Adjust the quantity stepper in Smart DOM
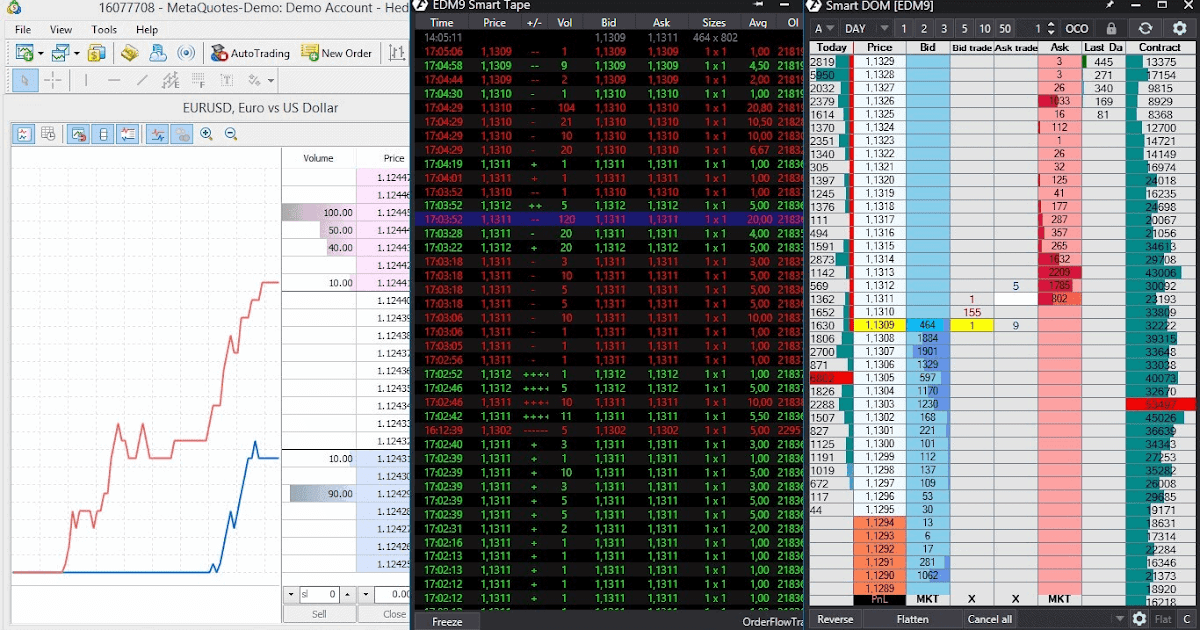 [1051, 28]
